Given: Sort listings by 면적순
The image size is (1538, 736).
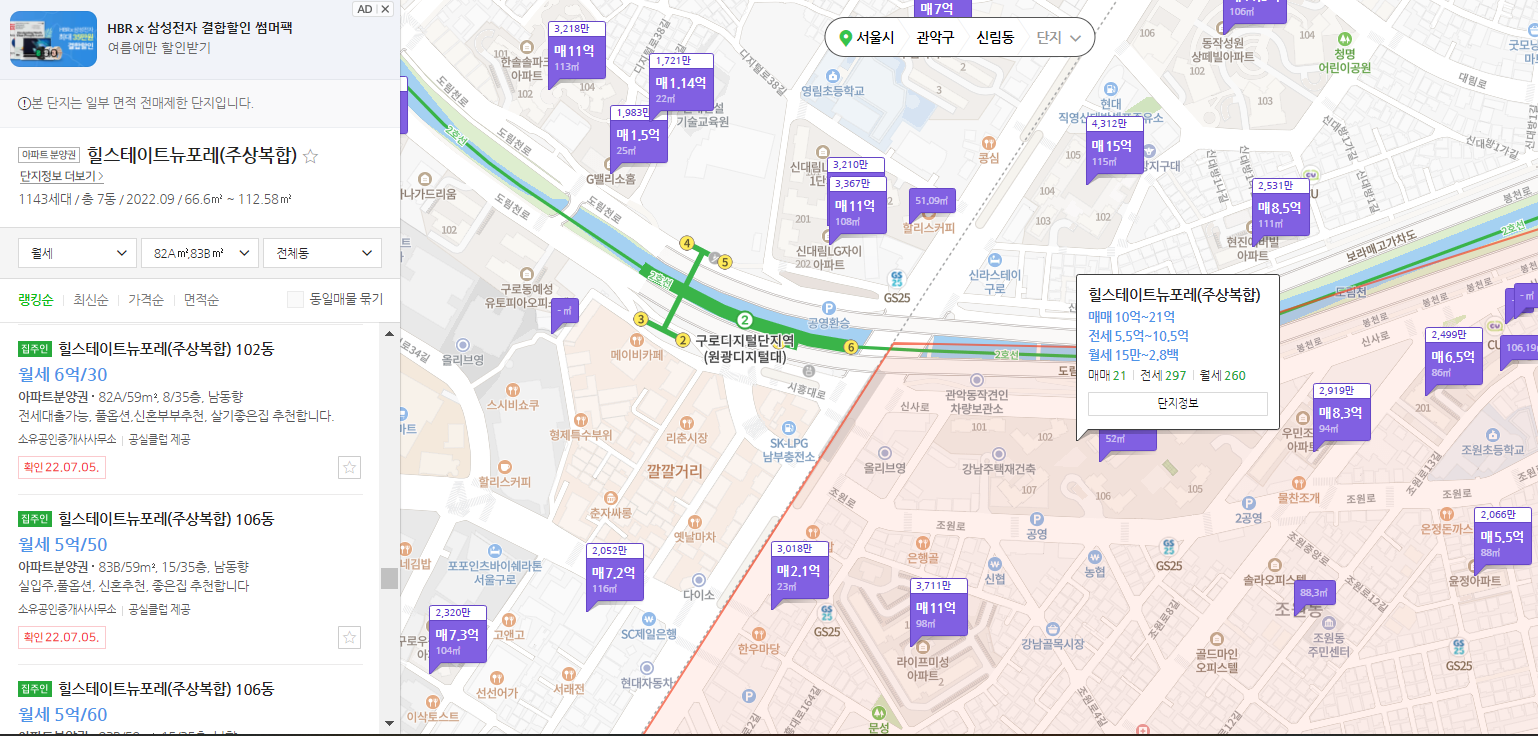Looking at the screenshot, I should [201, 299].
